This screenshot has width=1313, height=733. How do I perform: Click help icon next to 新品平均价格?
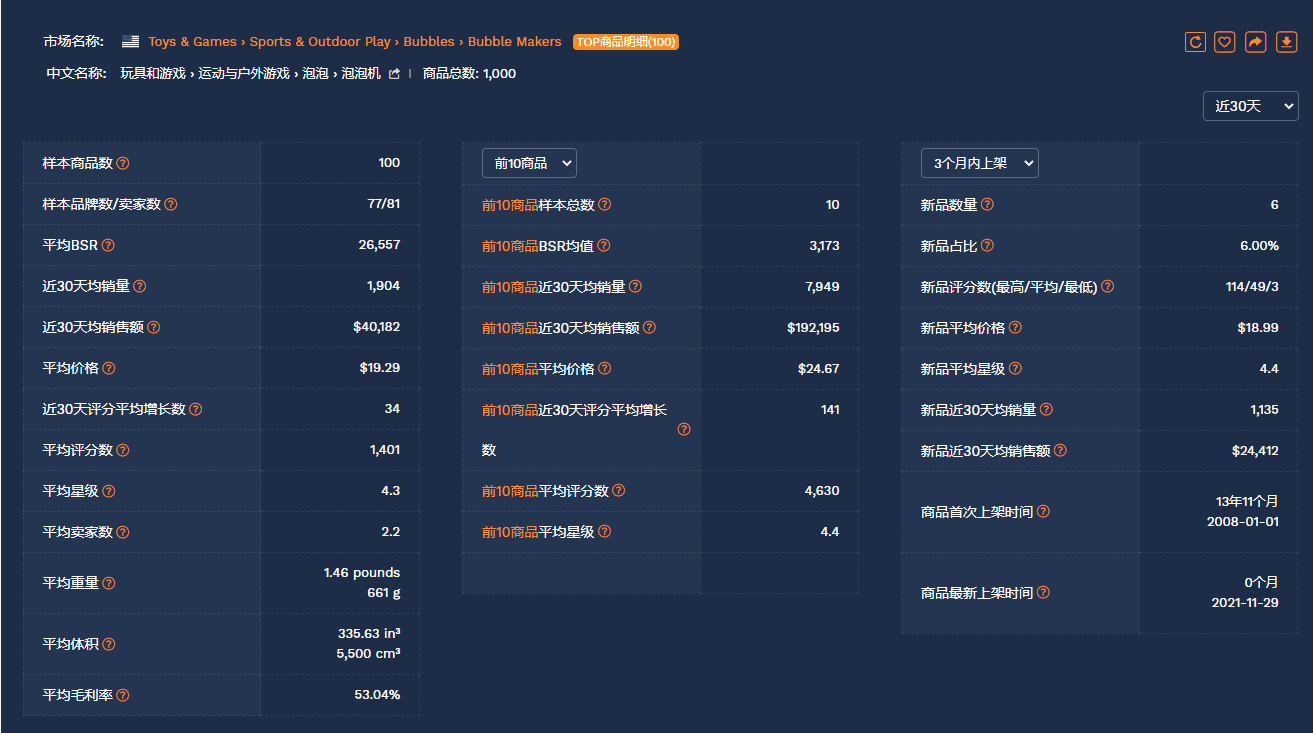[1016, 328]
